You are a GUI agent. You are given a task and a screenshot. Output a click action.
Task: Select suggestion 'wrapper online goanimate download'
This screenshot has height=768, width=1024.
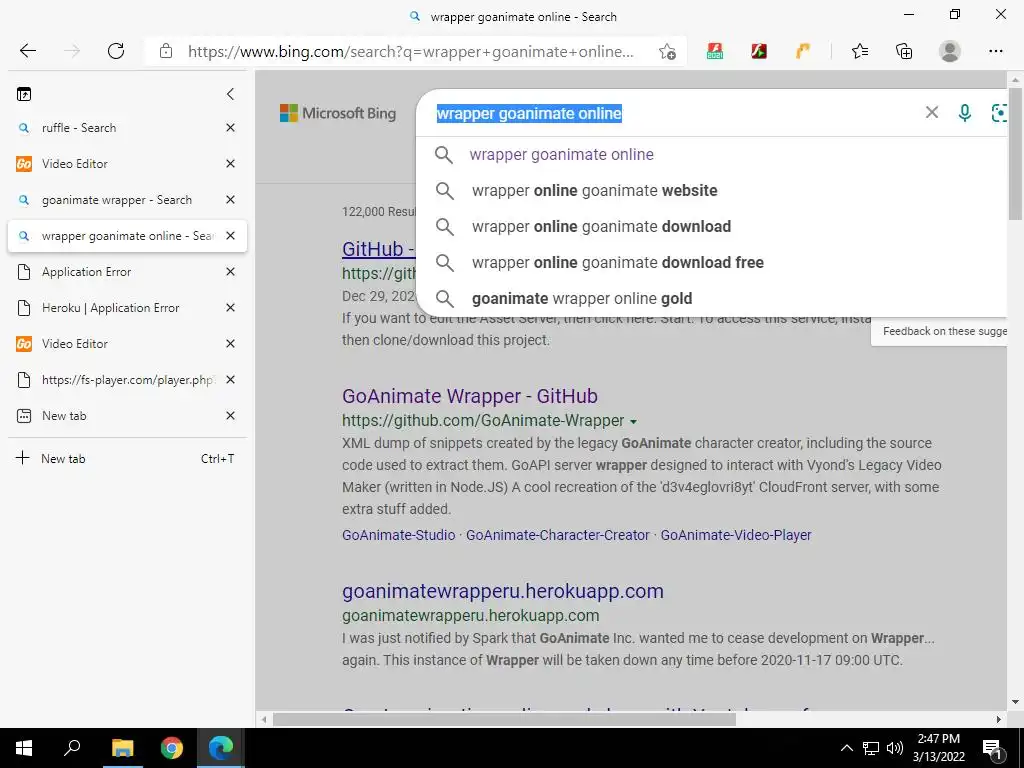(x=712, y=227)
